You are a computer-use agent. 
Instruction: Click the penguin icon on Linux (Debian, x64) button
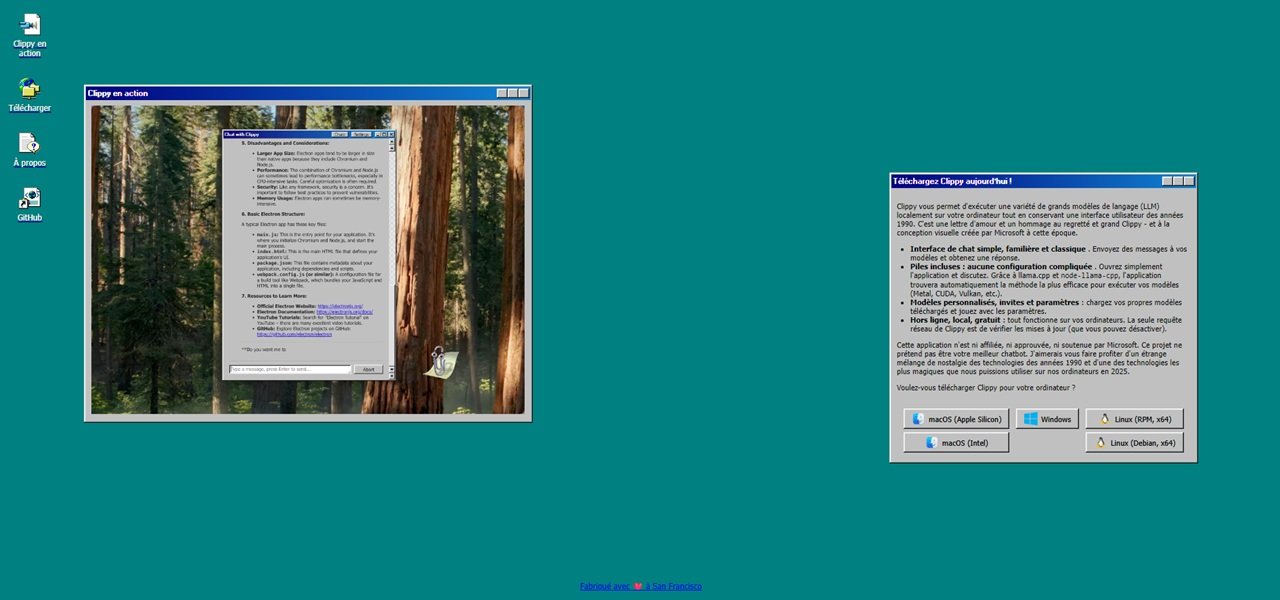[x=1100, y=442]
